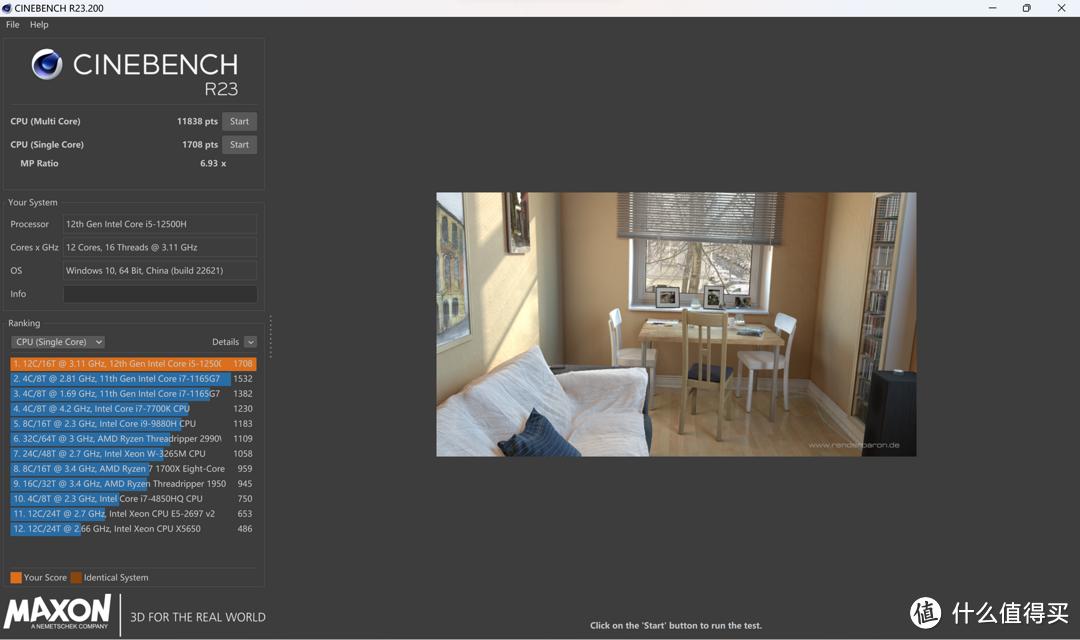Select ranking row 3 i7-1165G7 at 1.69 GHz
Image resolution: width=1080 pixels, height=640 pixels.
[x=133, y=393]
